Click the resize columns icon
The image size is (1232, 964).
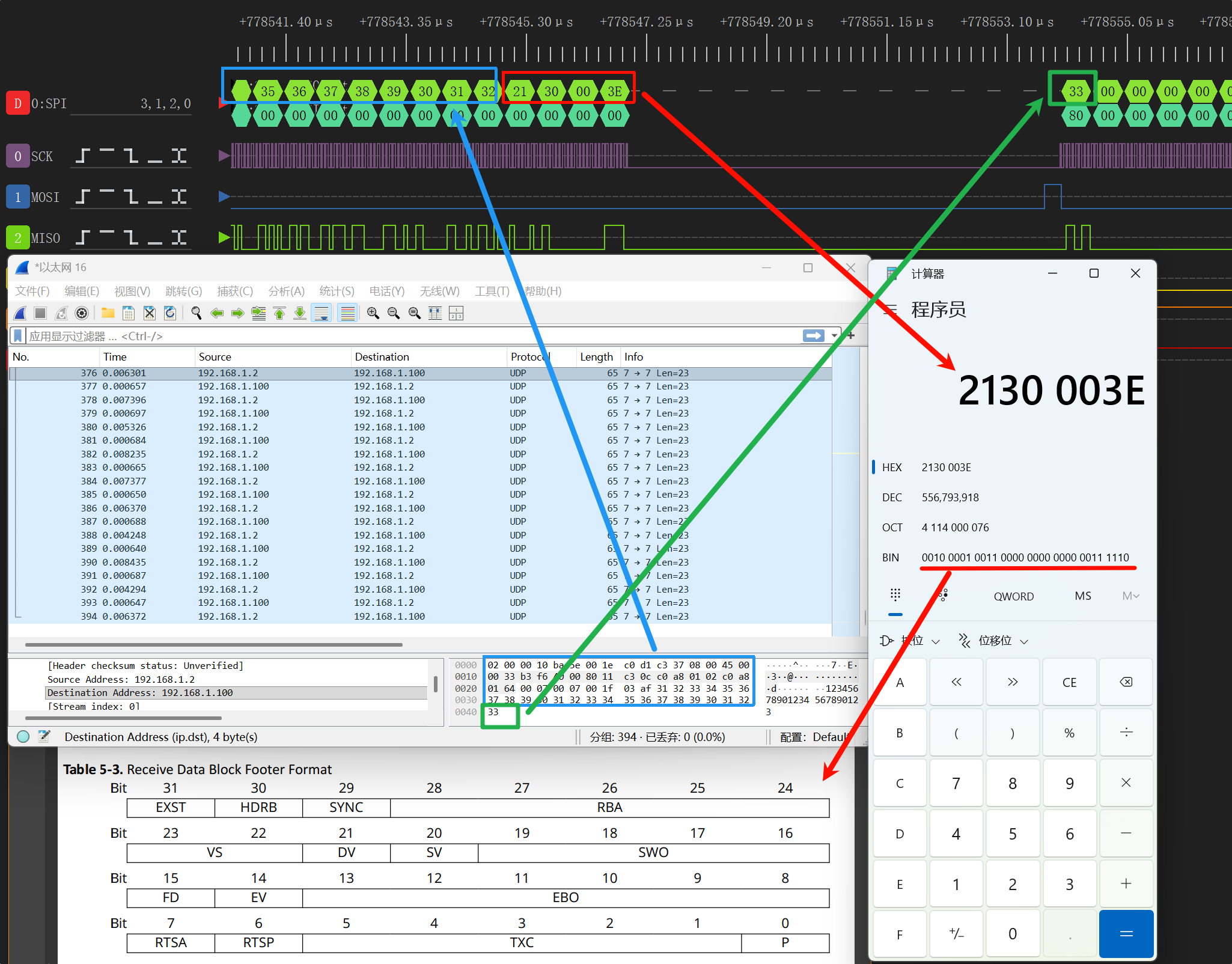click(x=435, y=313)
